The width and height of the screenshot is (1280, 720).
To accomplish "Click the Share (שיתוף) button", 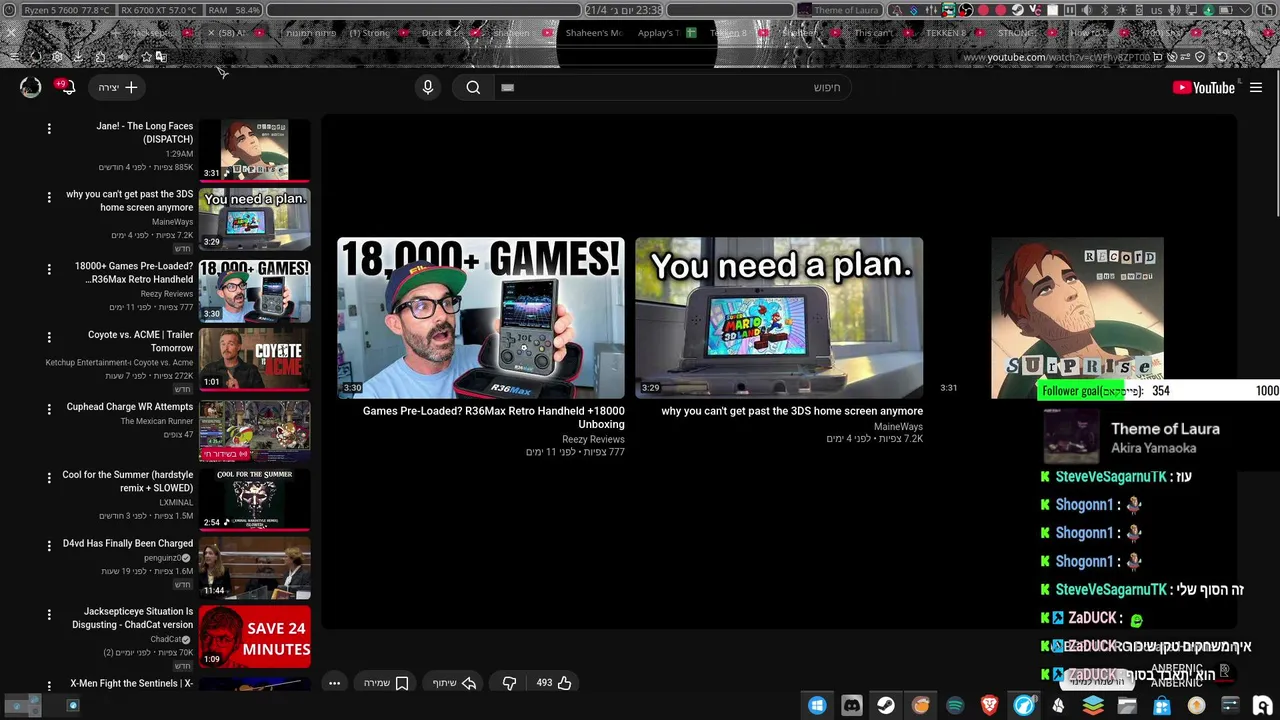I will click(x=454, y=683).
